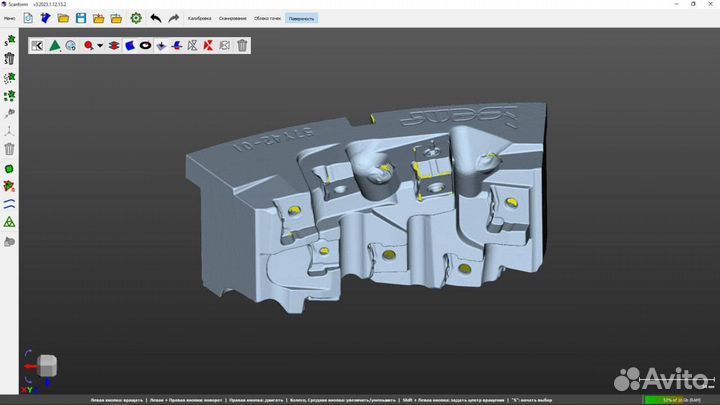This screenshot has width=720, height=405.
Task: Expand the selection tool dropdown arrow
Action: tap(100, 45)
